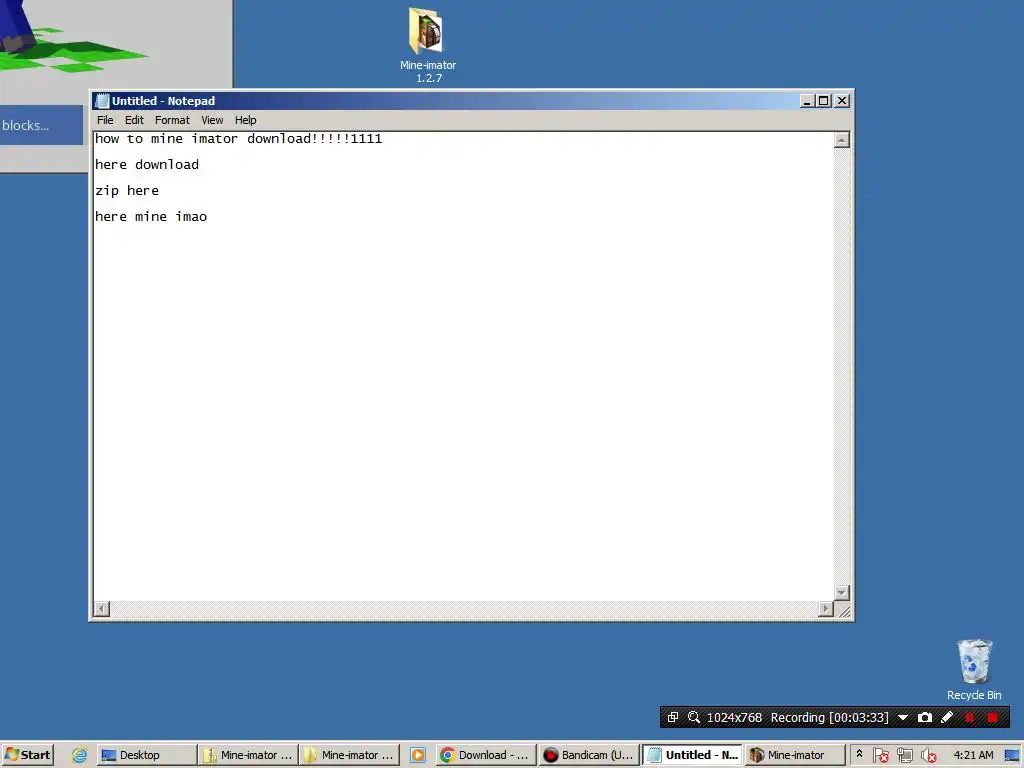Click the first line about mine imator download

pos(238,138)
